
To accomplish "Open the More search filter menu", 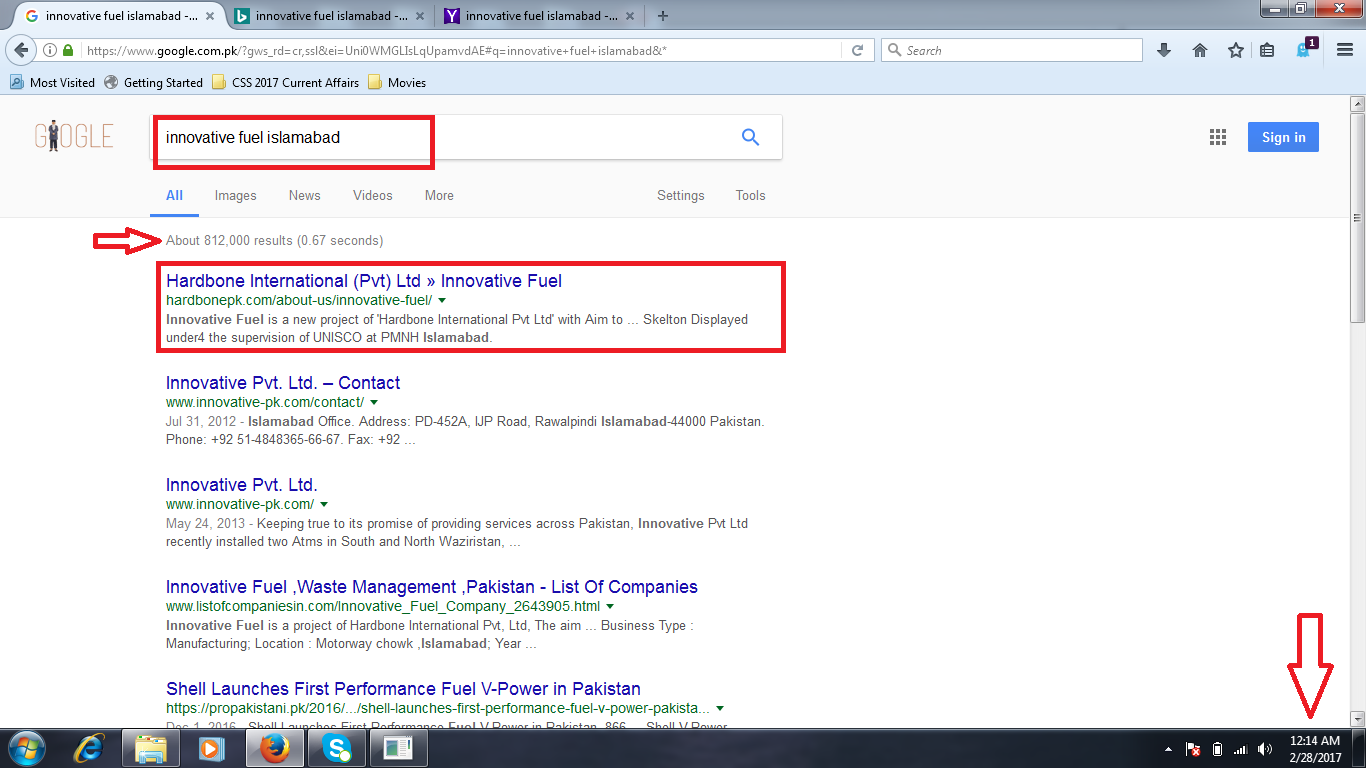I will [439, 195].
